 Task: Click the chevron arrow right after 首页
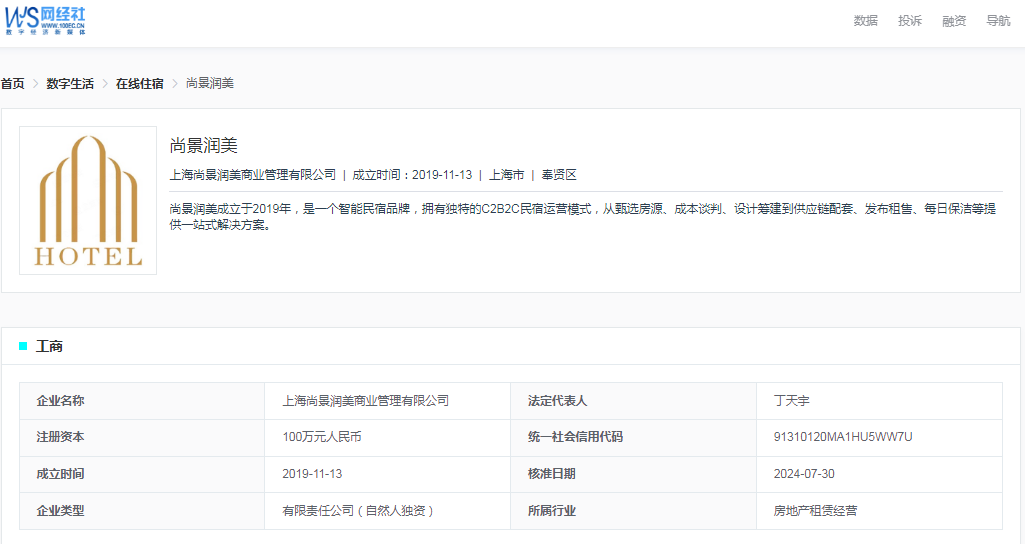36,84
